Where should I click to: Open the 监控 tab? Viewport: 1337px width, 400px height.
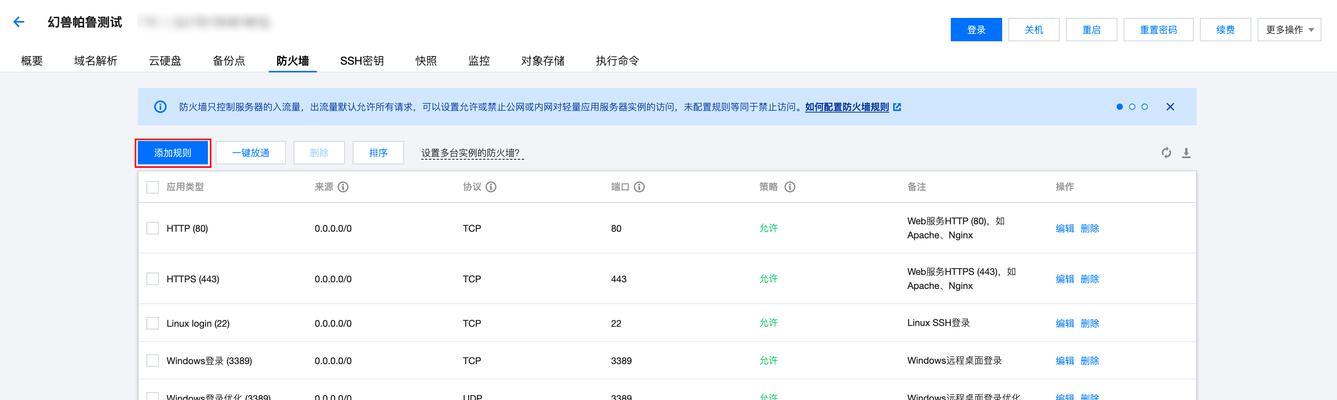(479, 61)
